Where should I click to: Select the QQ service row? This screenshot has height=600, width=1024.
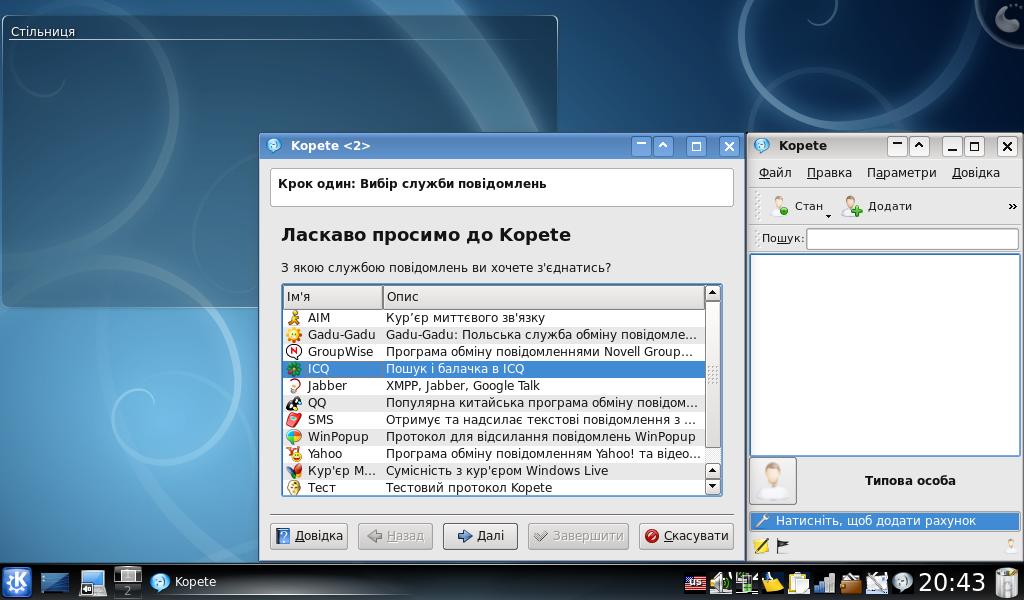pyautogui.click(x=494, y=403)
